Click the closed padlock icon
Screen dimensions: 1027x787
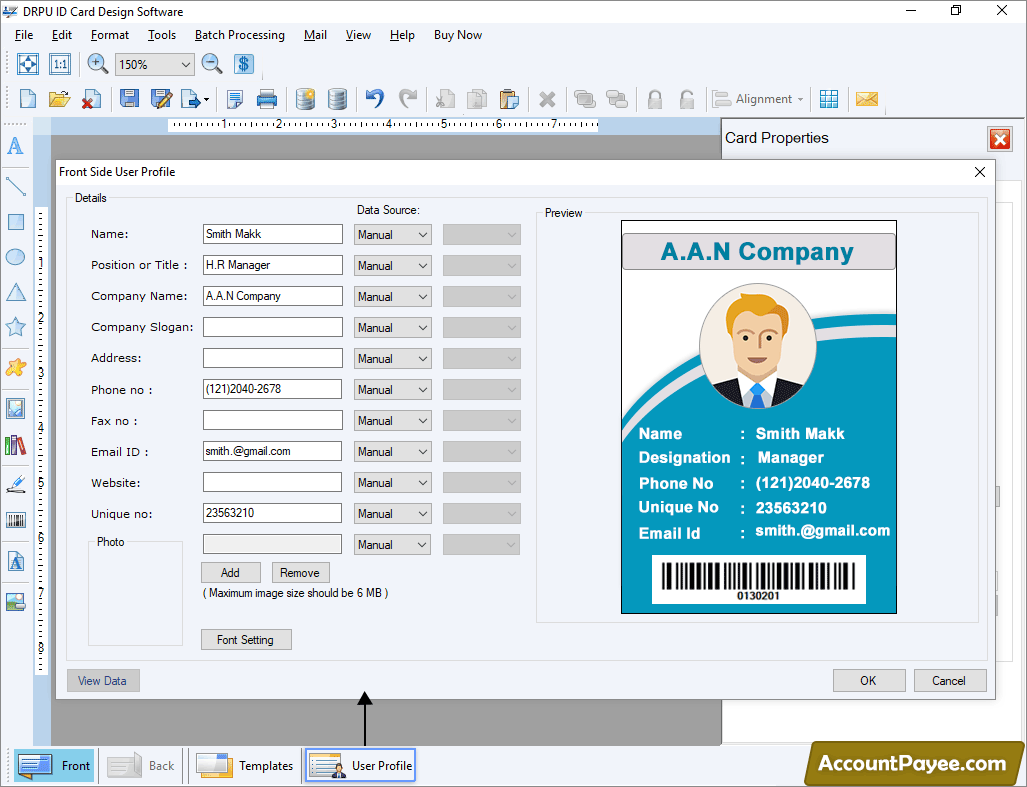654,99
